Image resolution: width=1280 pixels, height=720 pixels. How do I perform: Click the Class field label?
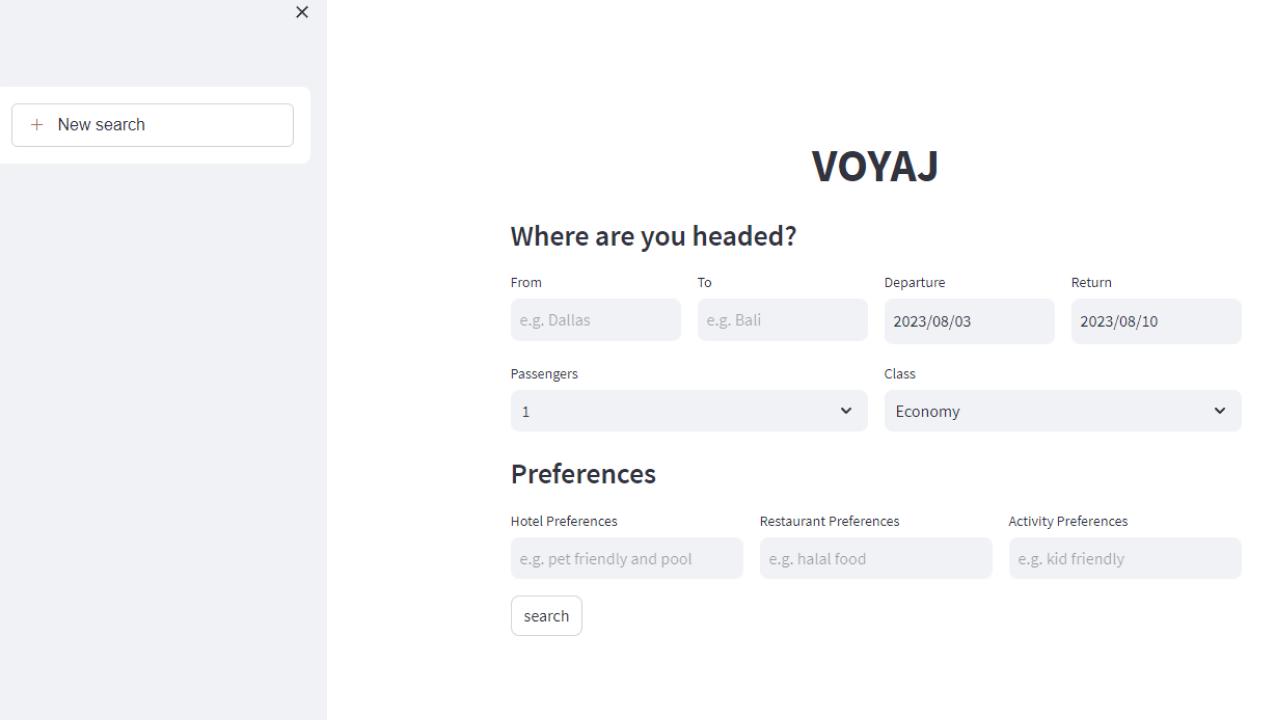point(899,373)
